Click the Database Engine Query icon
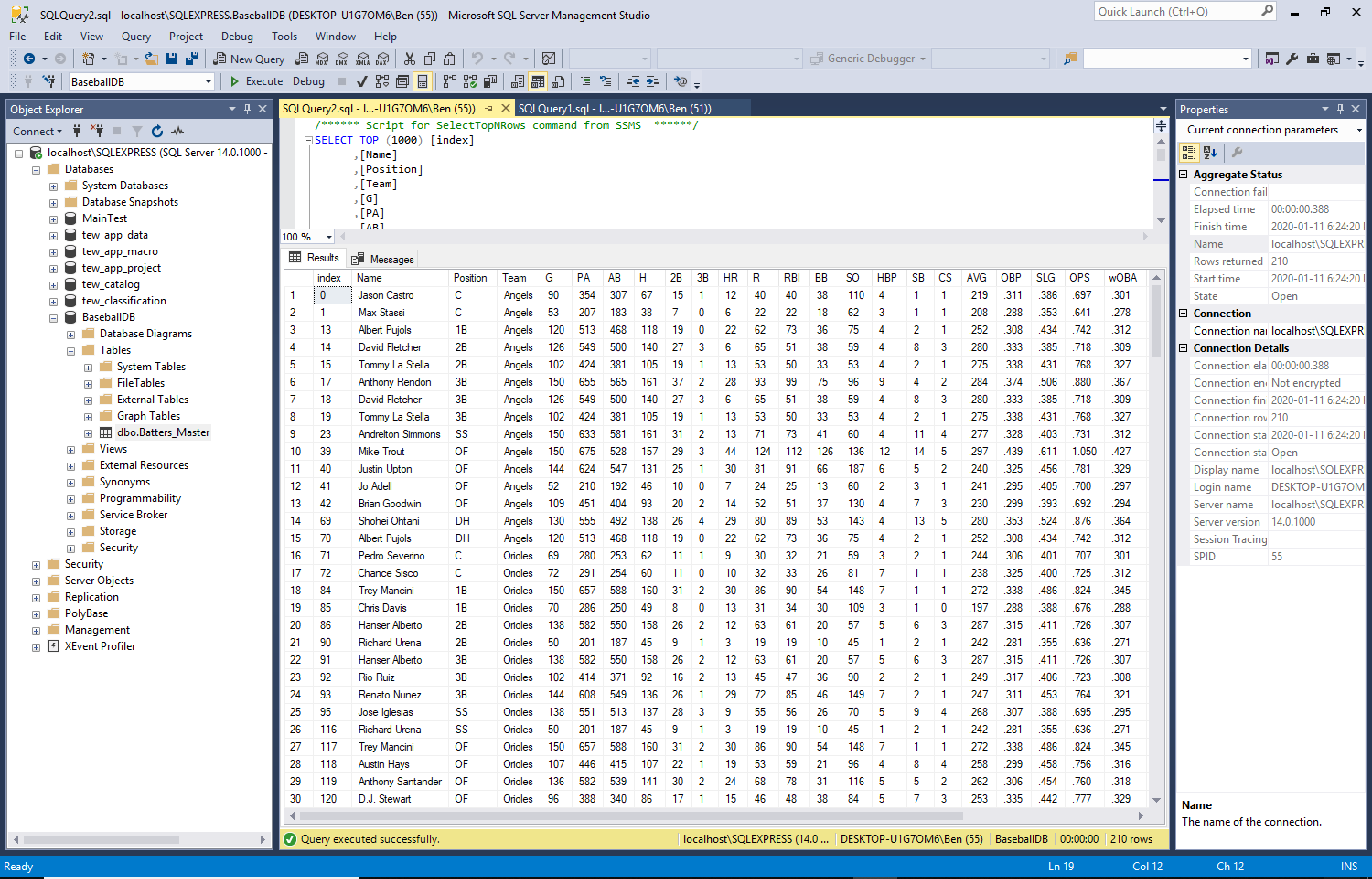 point(302,59)
